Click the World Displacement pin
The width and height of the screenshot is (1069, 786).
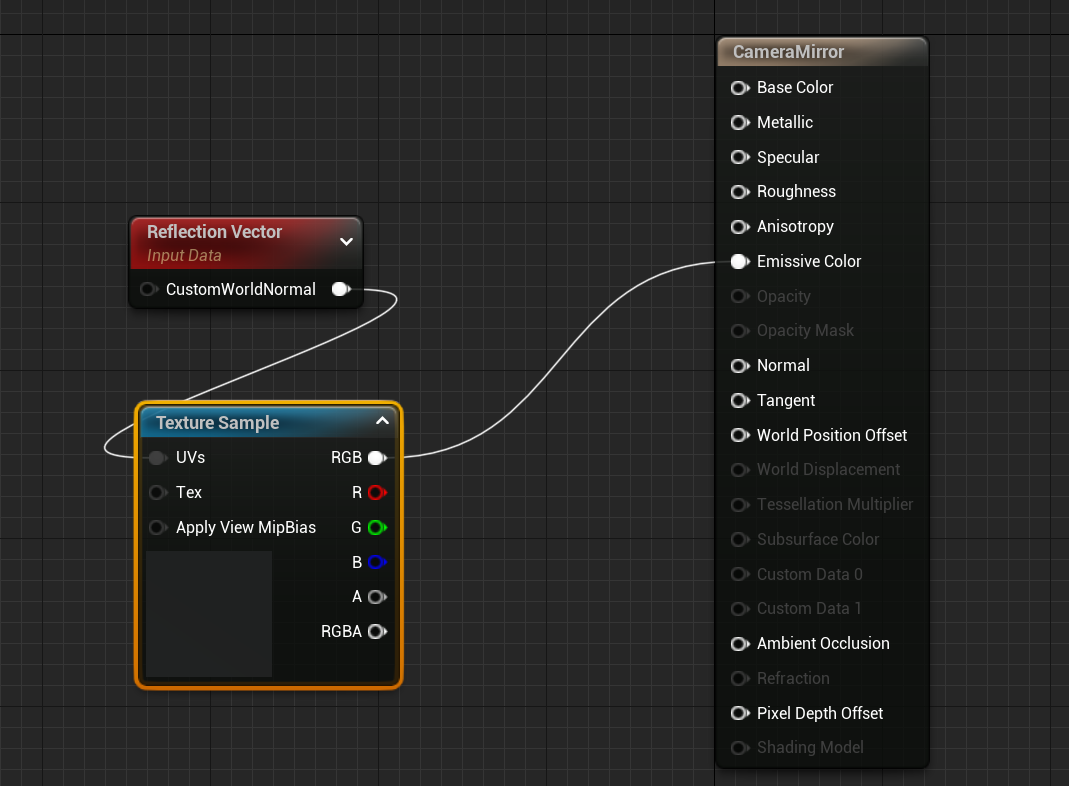click(740, 470)
